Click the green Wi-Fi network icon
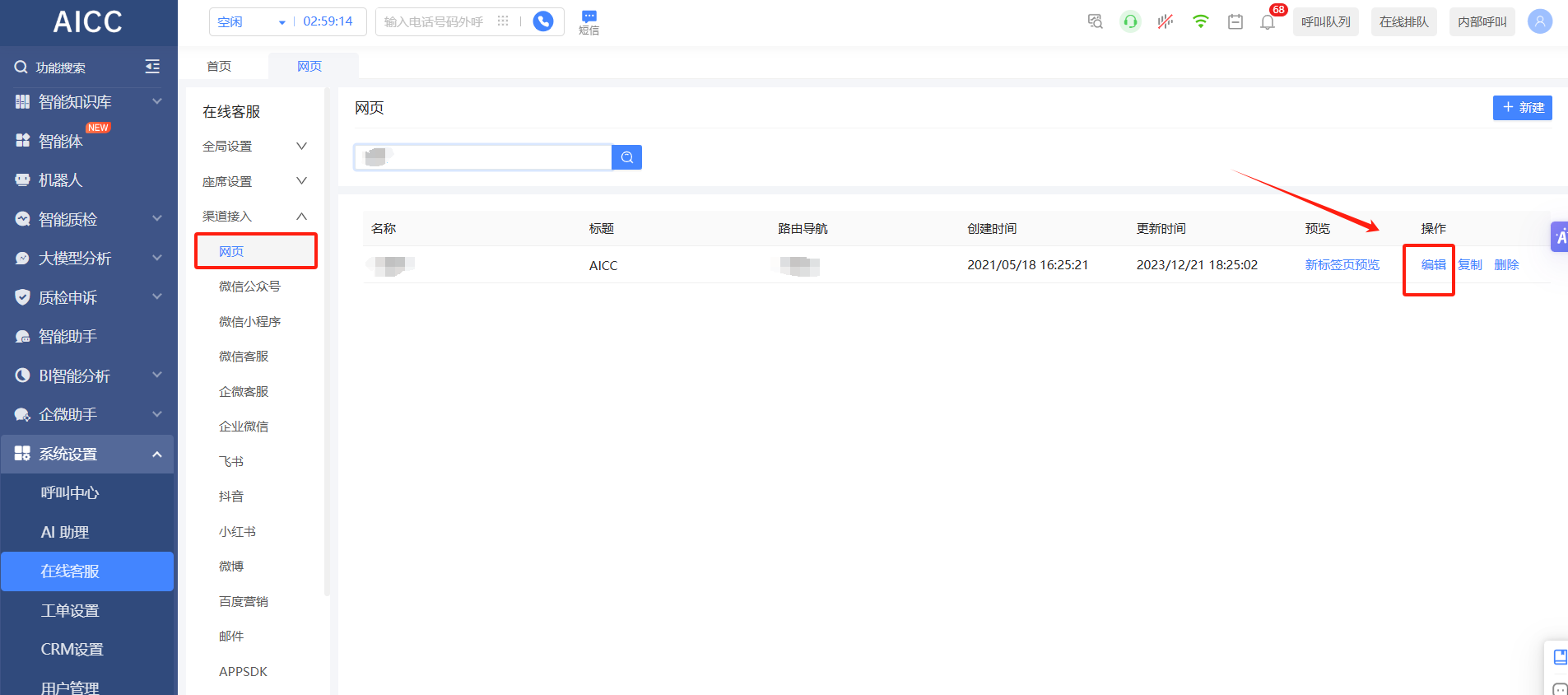This screenshot has width=1568, height=695. 1201,21
